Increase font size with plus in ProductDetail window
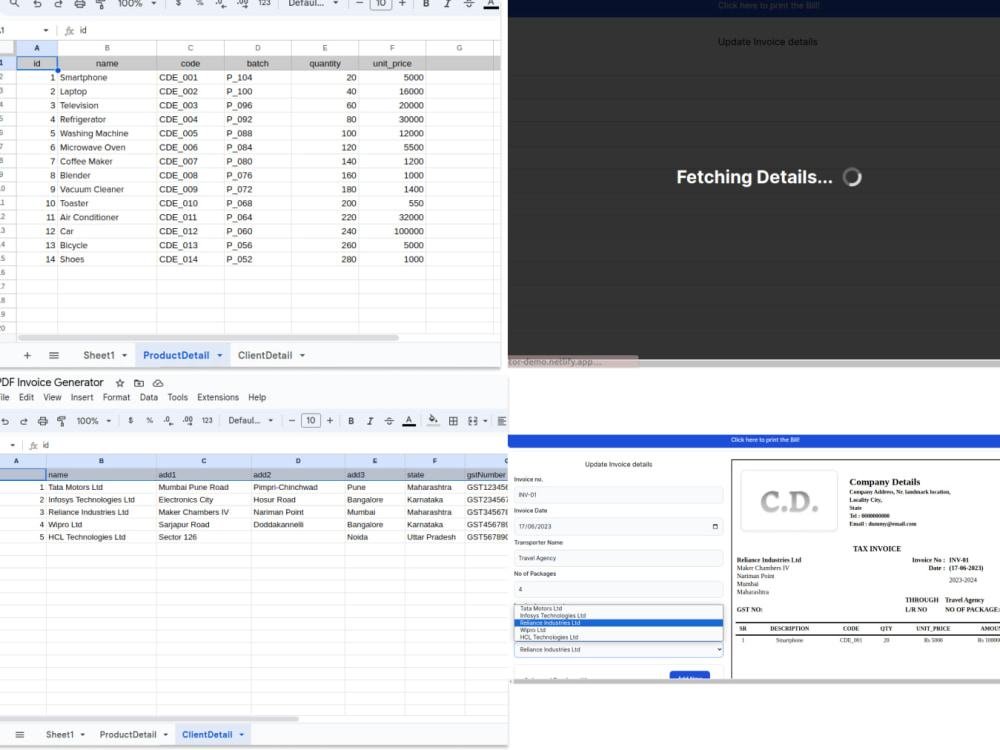Viewport: 1000px width, 750px height. click(x=402, y=4)
